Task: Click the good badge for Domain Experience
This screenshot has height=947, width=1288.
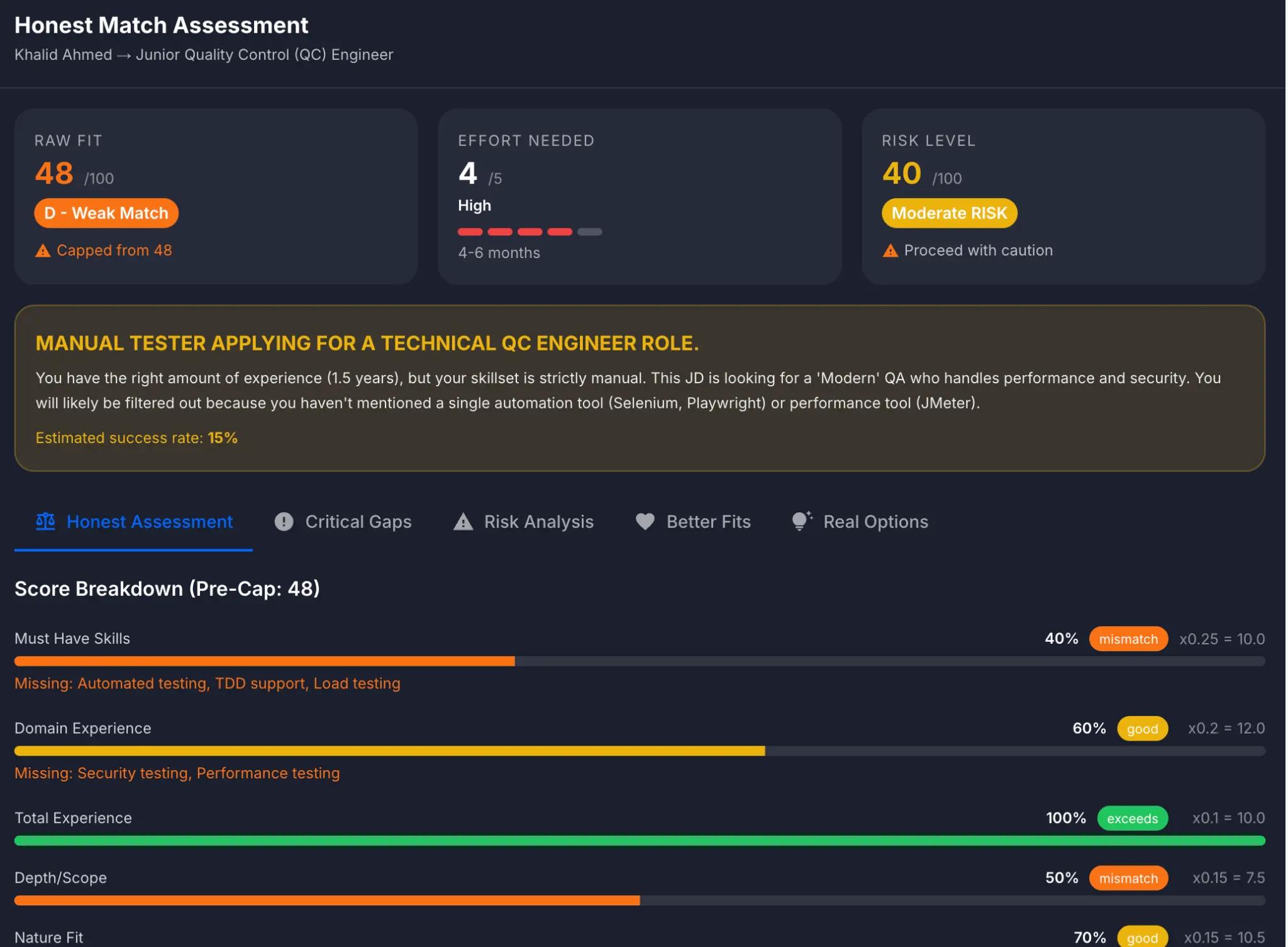Action: (x=1141, y=729)
